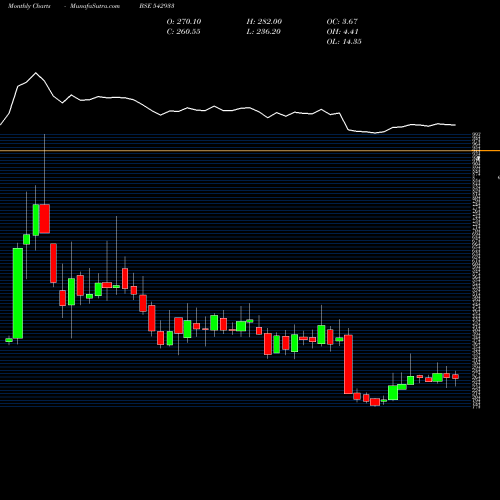Select the low value 'L: 236.20'

pos(263,32)
